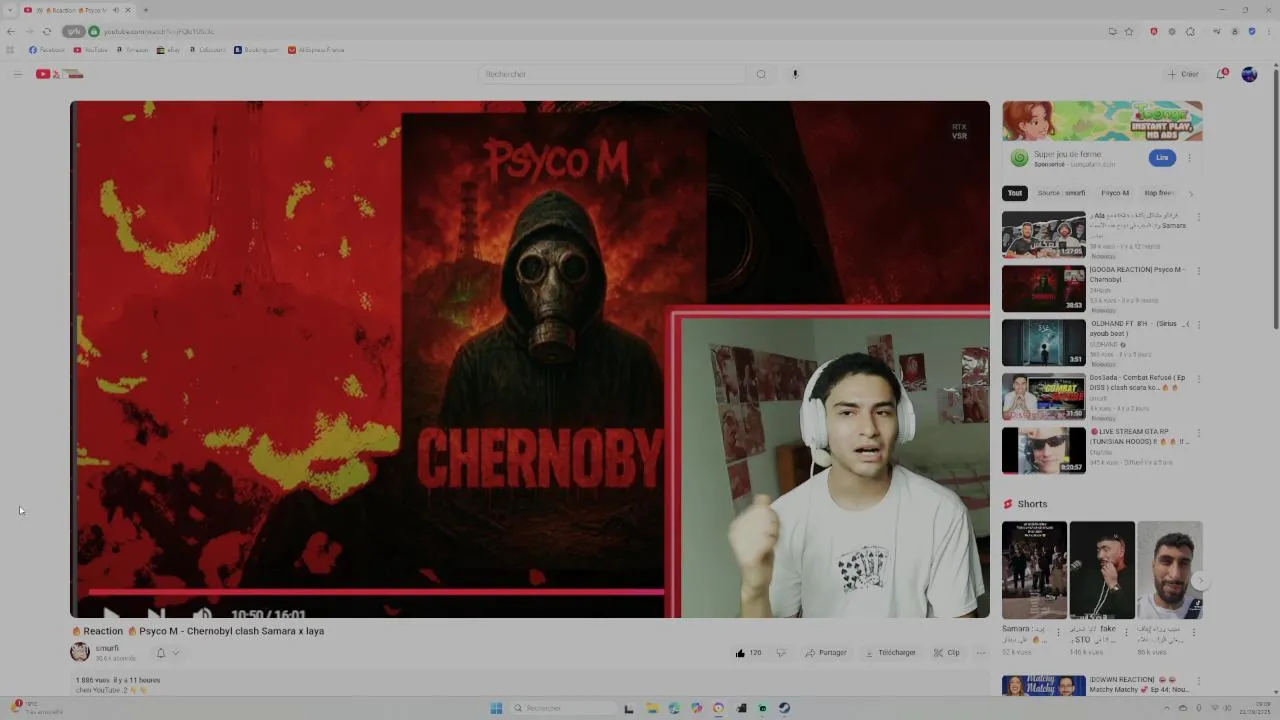1280x720 pixels.
Task: Click the search magnifier button
Action: 761,74
